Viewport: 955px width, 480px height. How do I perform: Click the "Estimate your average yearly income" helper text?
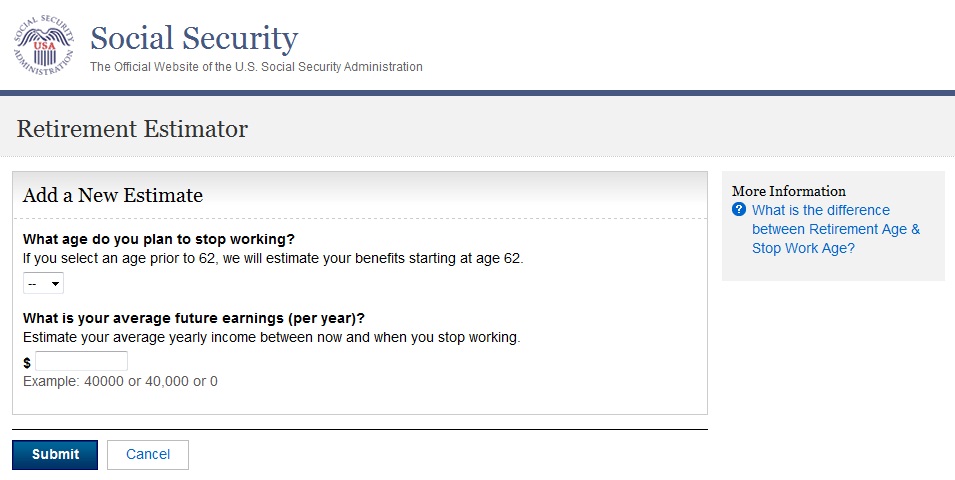click(x=271, y=338)
